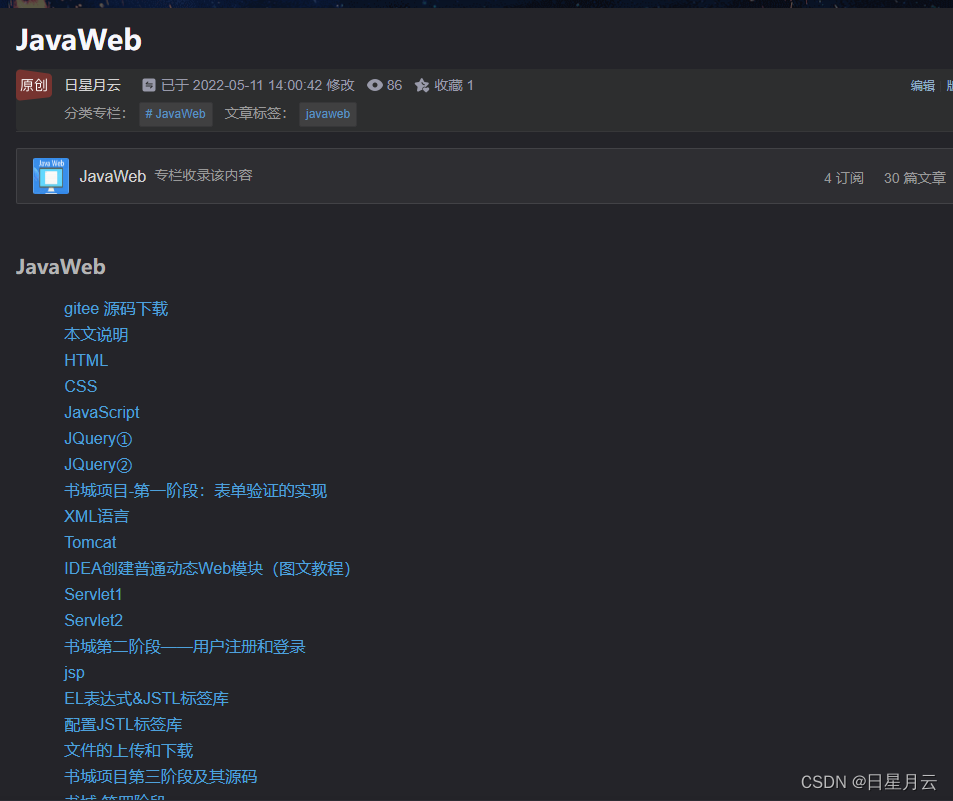Viewport: 953px width, 801px height.
Task: Open the Tomcat article link
Action: tap(90, 543)
